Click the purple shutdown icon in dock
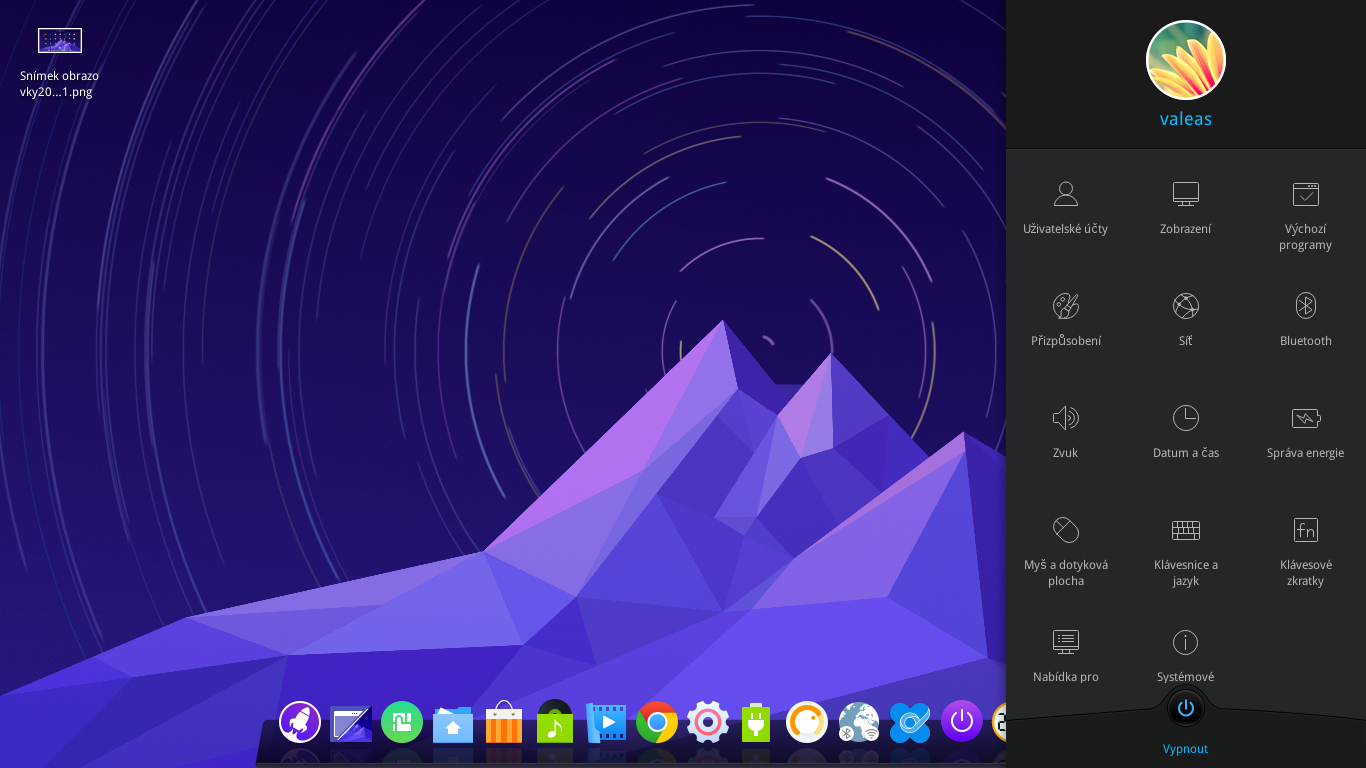 click(962, 721)
